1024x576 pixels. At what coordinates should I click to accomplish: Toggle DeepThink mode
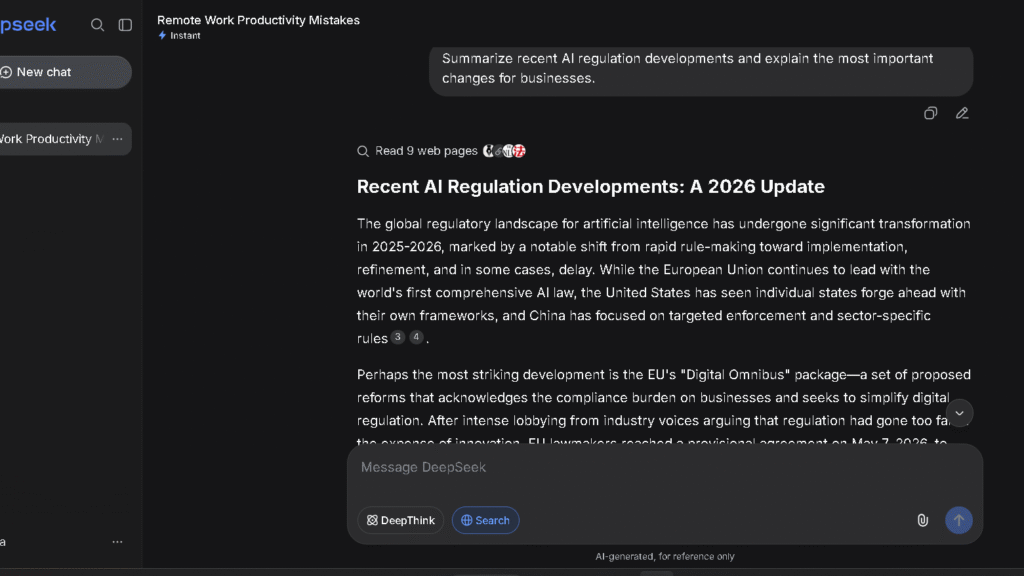(x=400, y=520)
